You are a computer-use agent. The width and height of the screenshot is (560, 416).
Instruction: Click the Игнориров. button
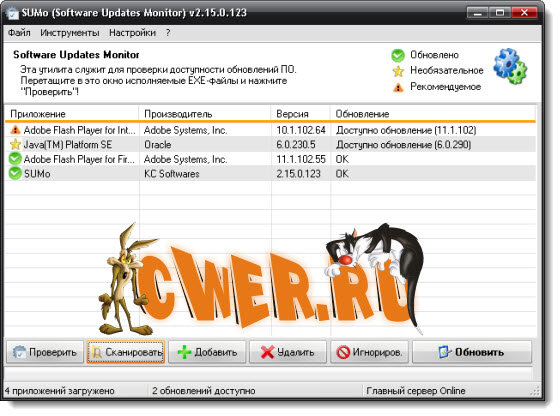tap(369, 352)
